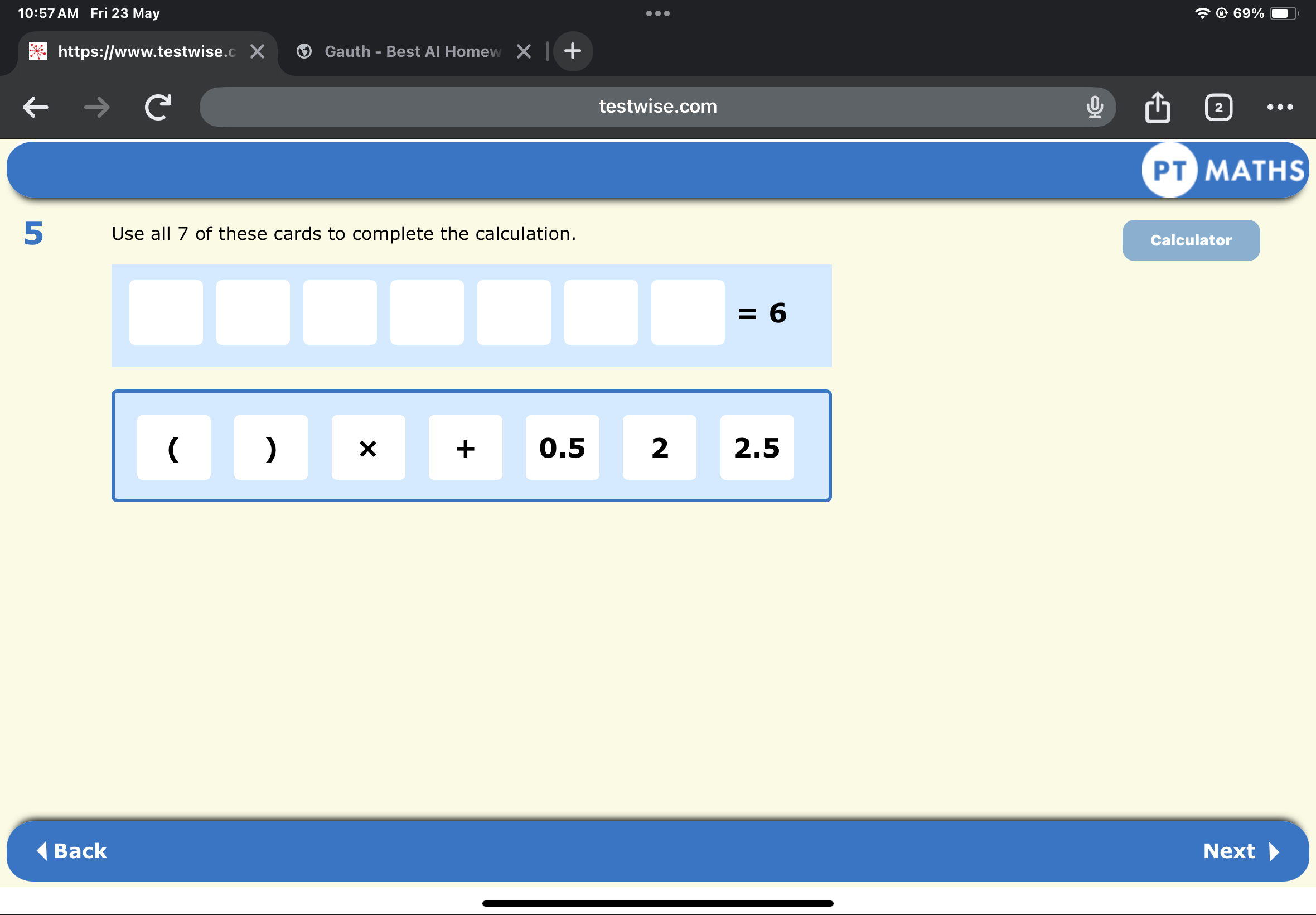1316x915 pixels.
Task: Tap the testwise.com address bar
Action: 657,107
